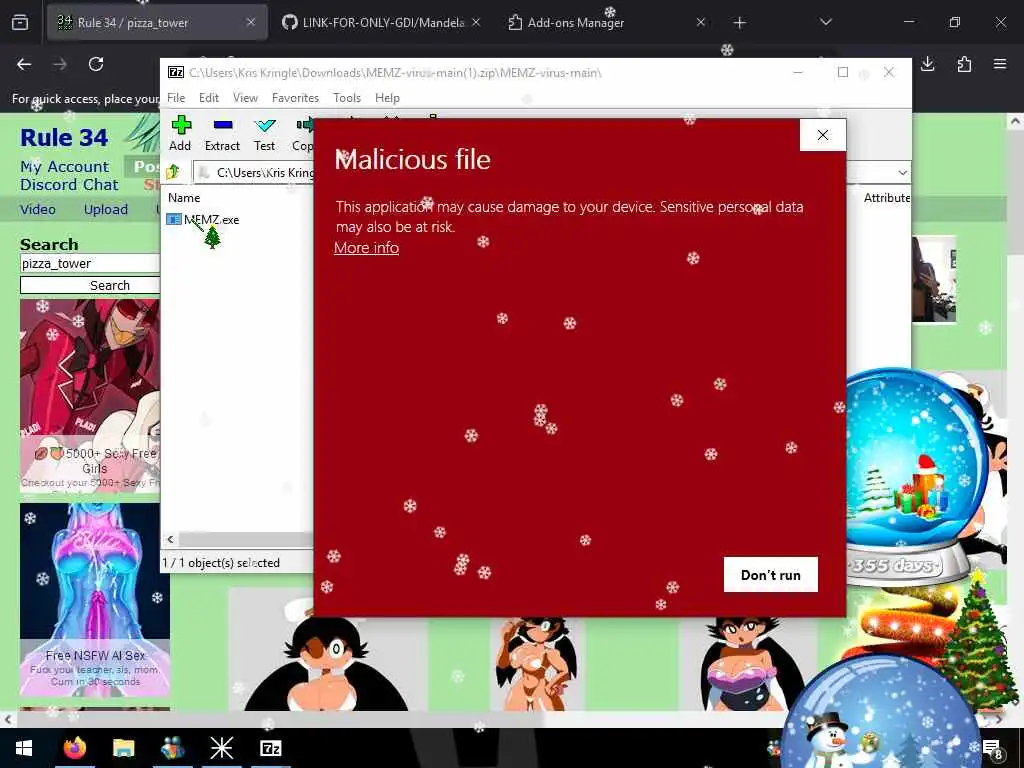Viewport: 1024px width, 768px height.
Task: Click left arrow of page horizontal scrollbar
Action: click(7, 720)
